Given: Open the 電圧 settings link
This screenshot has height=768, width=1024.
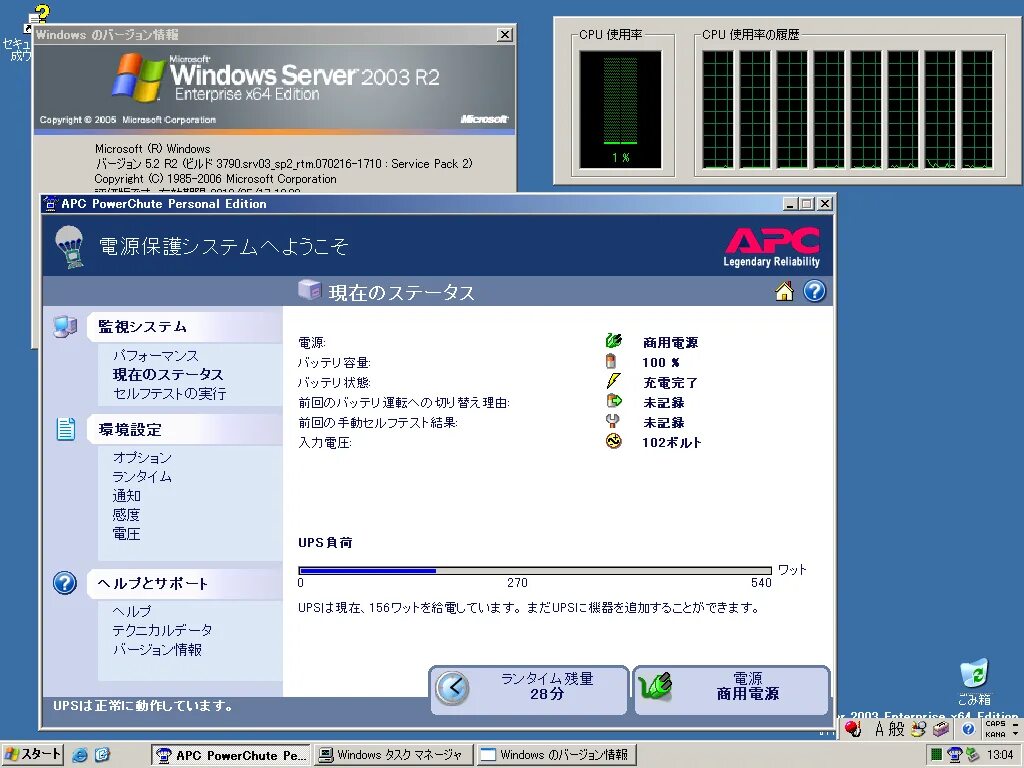Looking at the screenshot, I should [126, 534].
